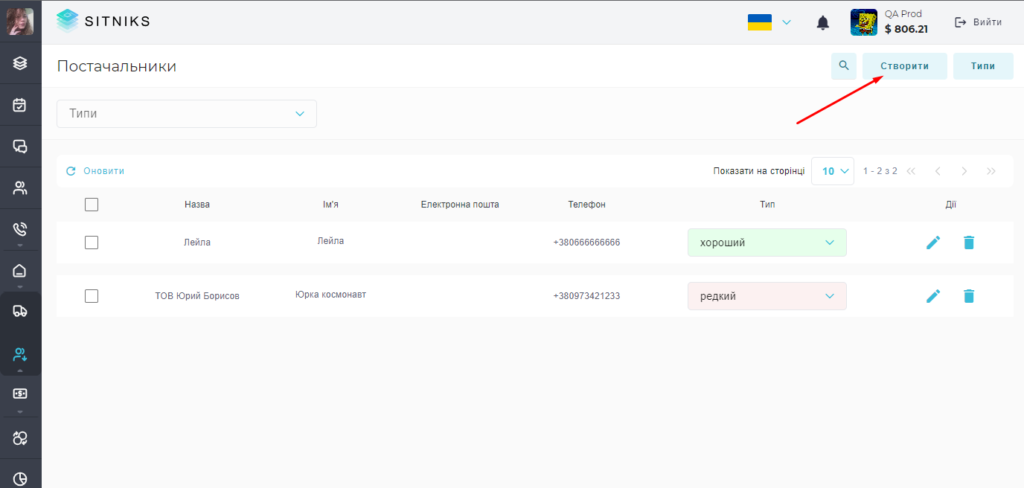The width and height of the screenshot is (1024, 488).
Task: Go to last page arrow
Action: 991,171
